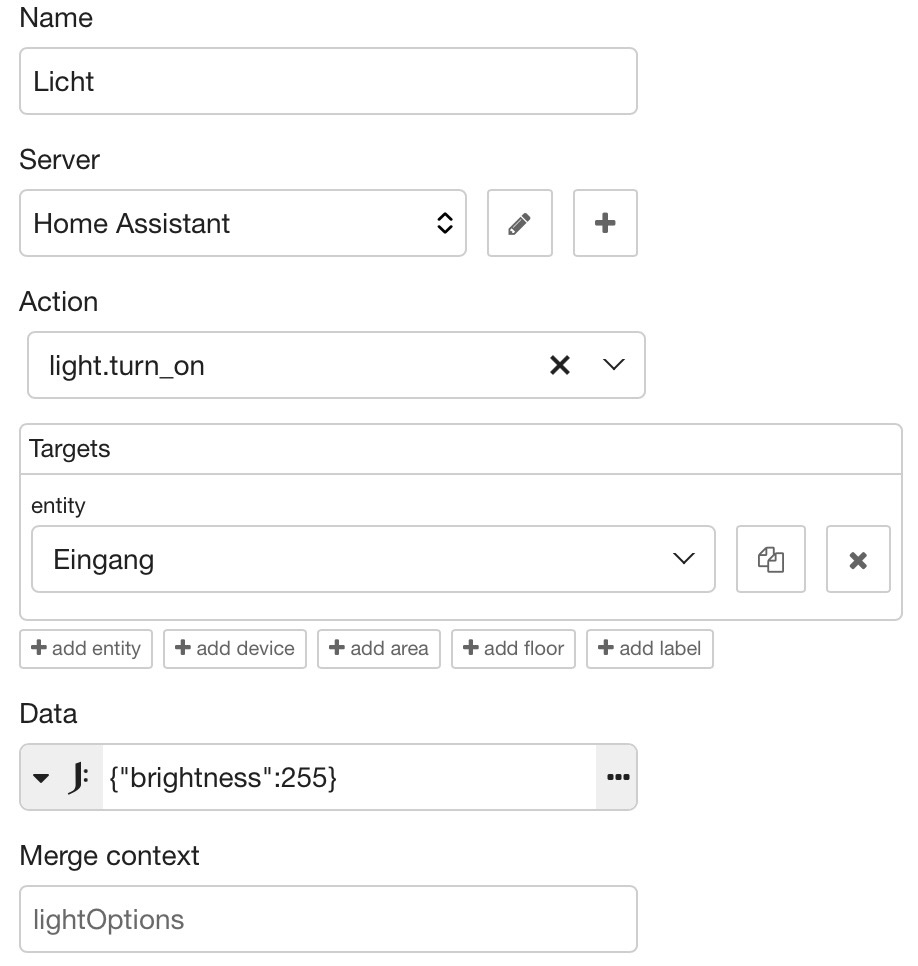The width and height of the screenshot is (918, 966).
Task: Click the add floor button
Action: pyautogui.click(x=513, y=649)
